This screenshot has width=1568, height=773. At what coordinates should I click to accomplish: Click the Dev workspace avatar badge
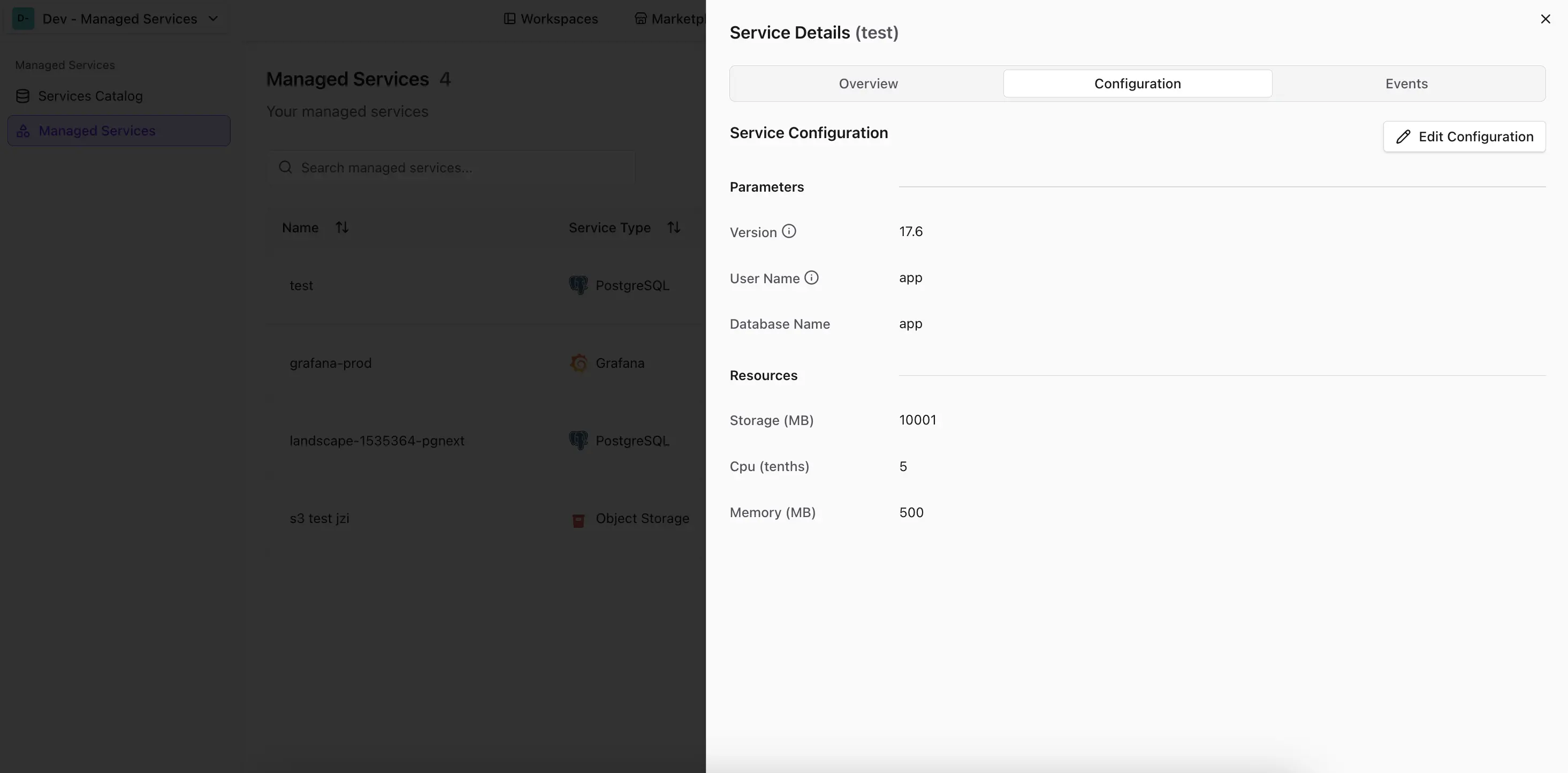click(23, 18)
